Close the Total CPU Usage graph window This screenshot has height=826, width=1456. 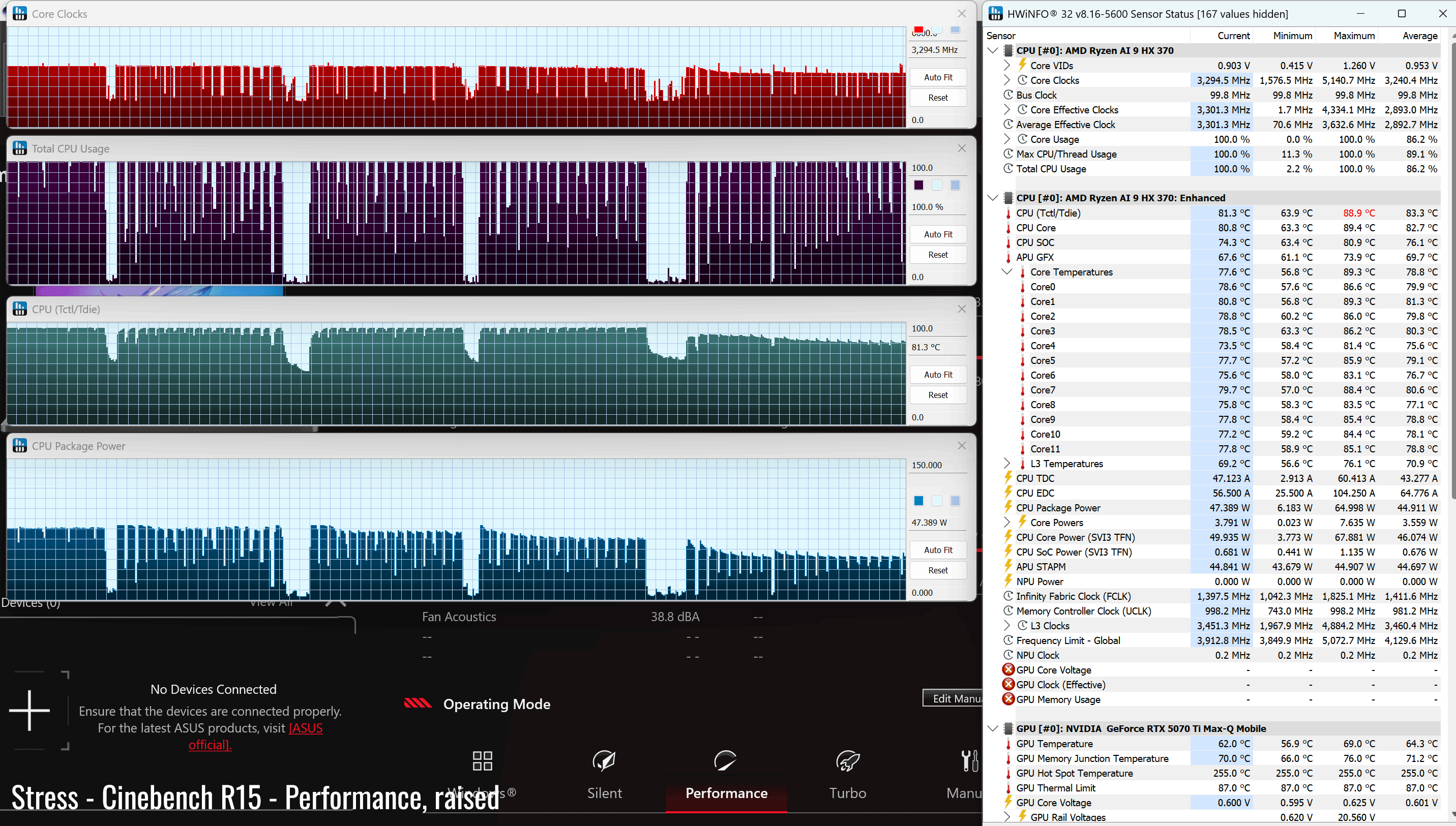[962, 148]
